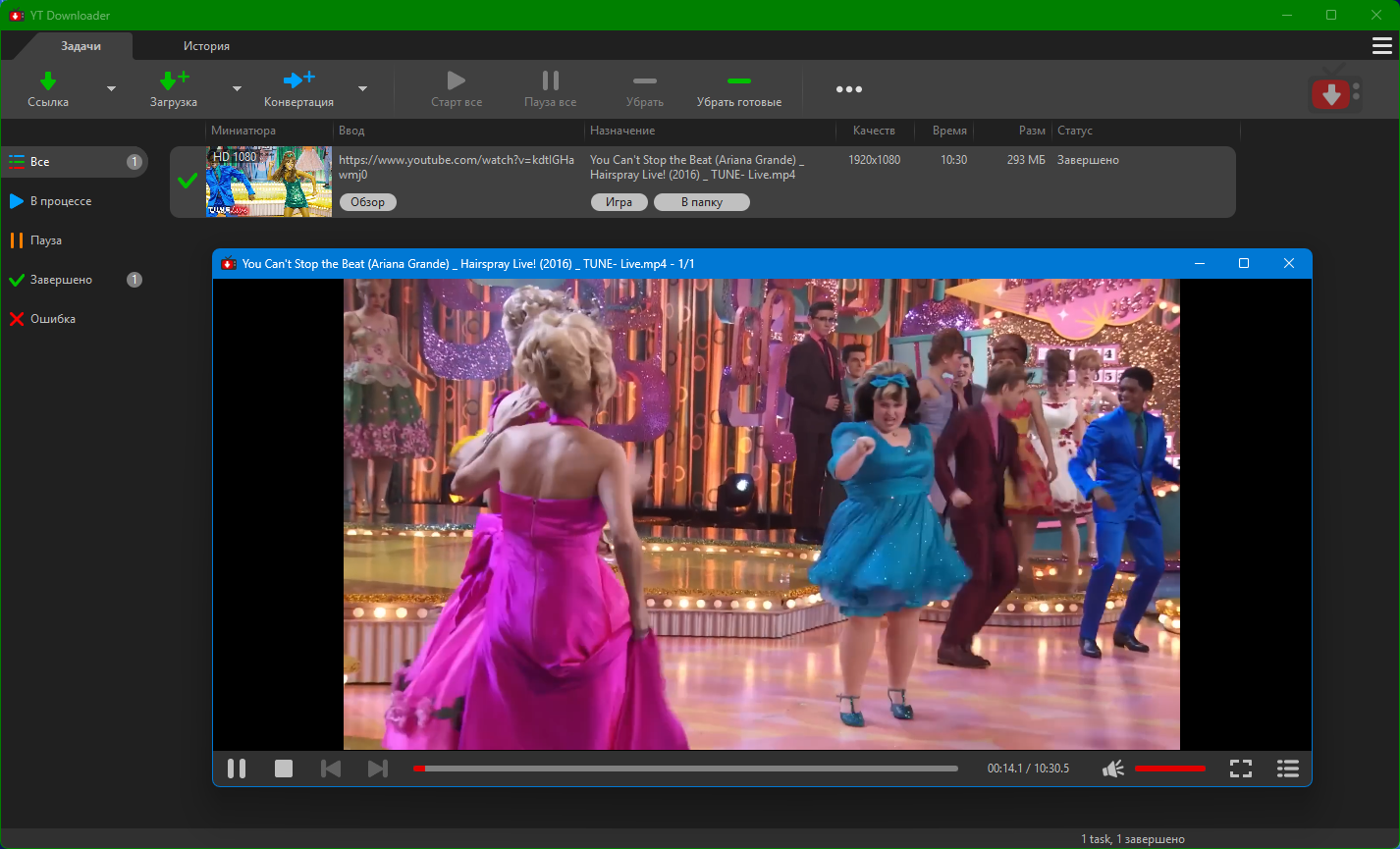Switch to the История tab
Screen dimensions: 1400x849
point(206,46)
